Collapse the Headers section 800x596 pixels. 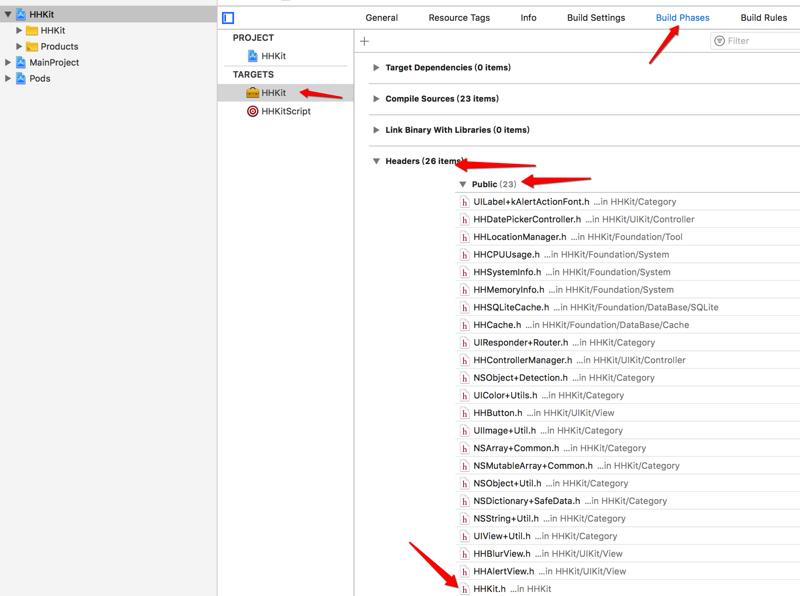point(376,161)
